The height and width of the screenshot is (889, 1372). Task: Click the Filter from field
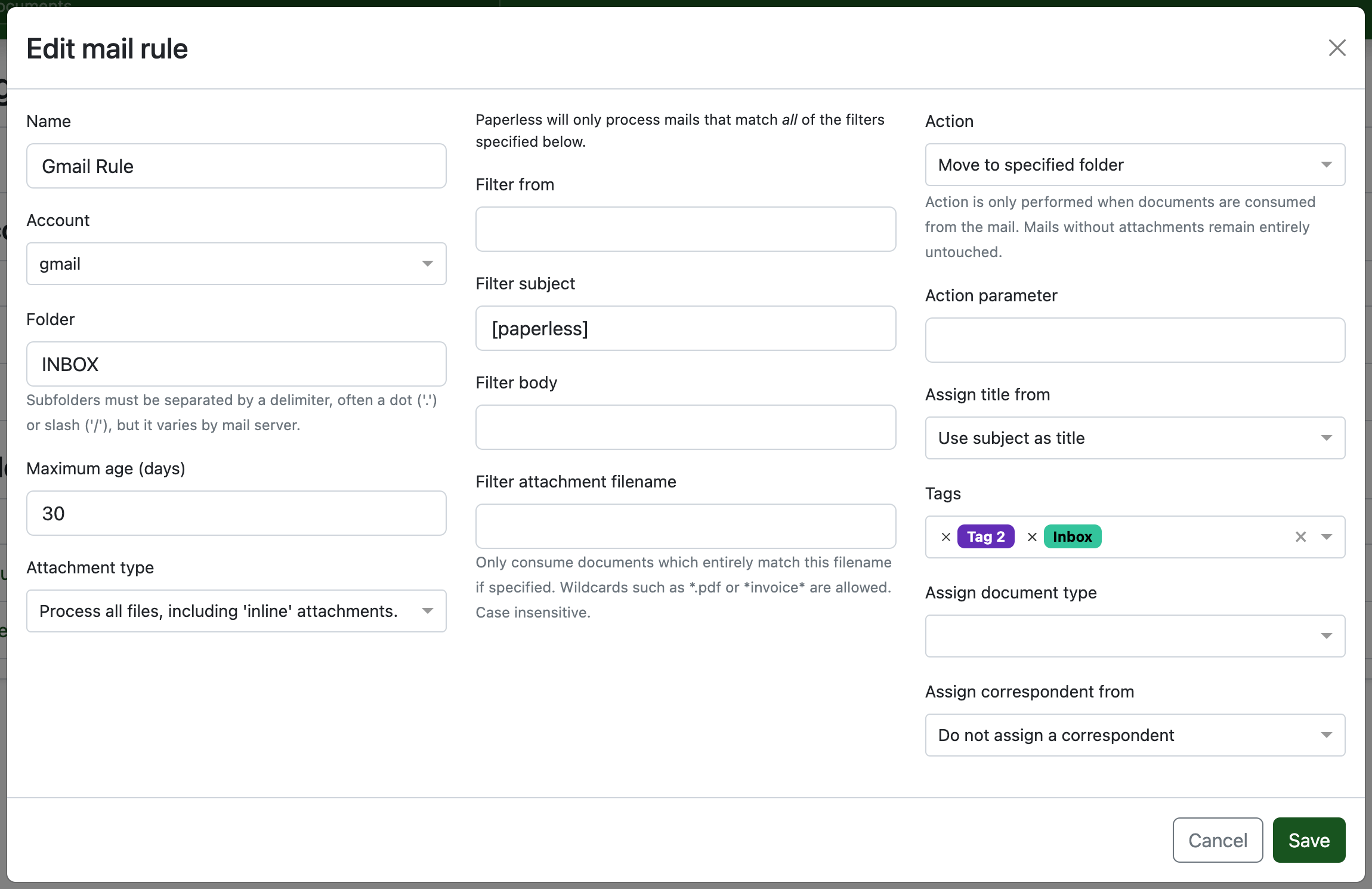click(x=685, y=229)
